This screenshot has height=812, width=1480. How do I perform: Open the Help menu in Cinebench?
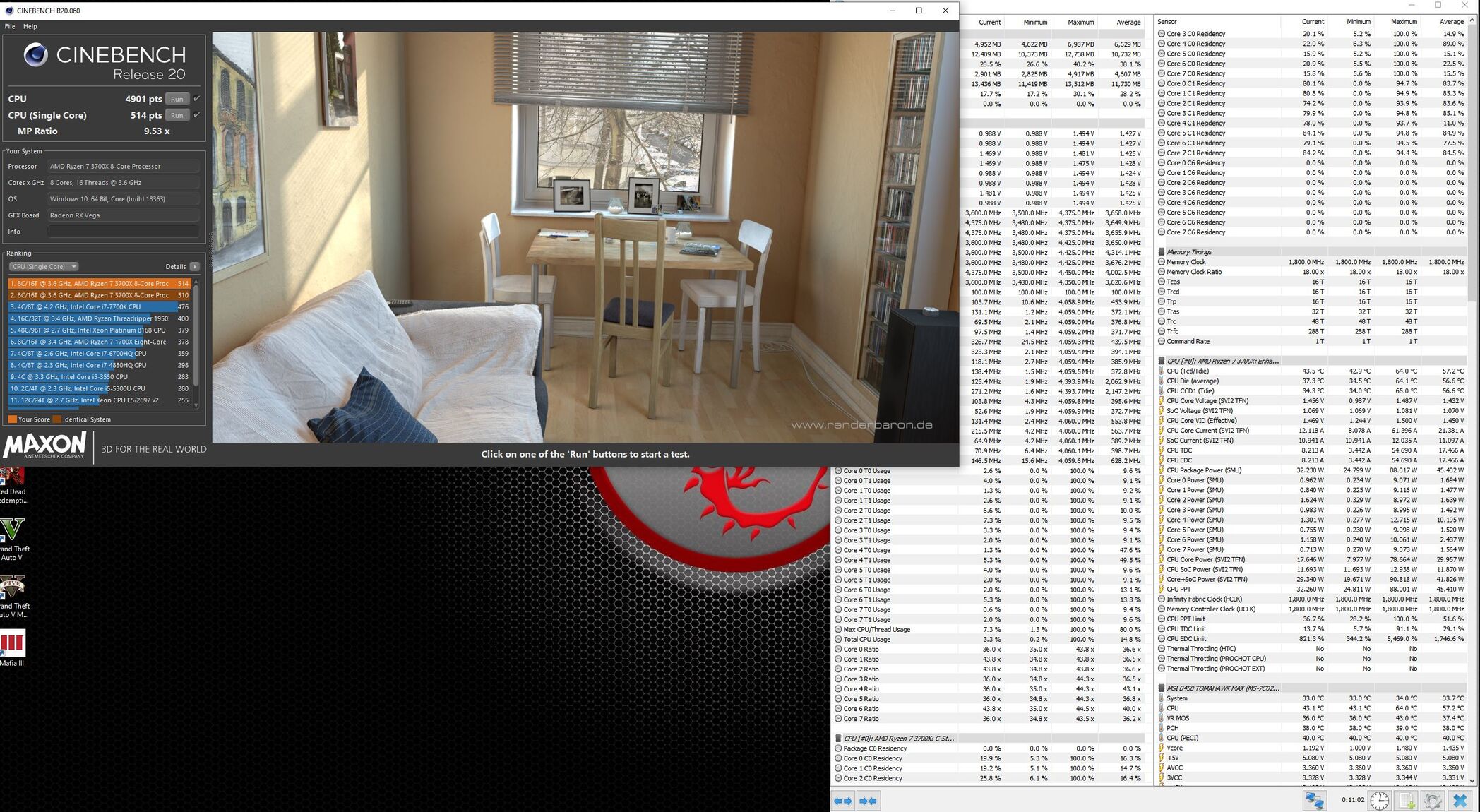coord(30,26)
